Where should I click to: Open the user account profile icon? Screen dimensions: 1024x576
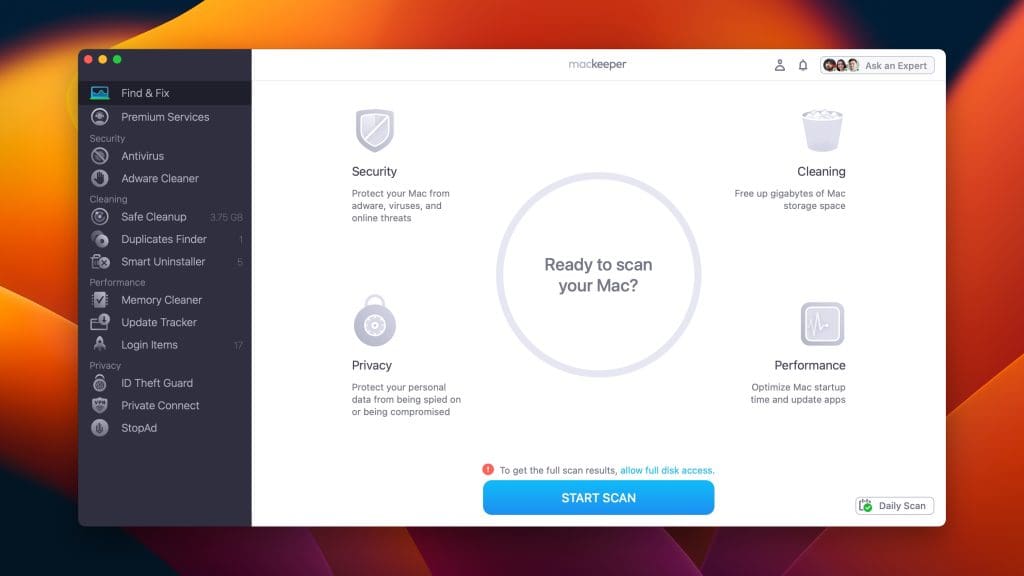[x=780, y=65]
